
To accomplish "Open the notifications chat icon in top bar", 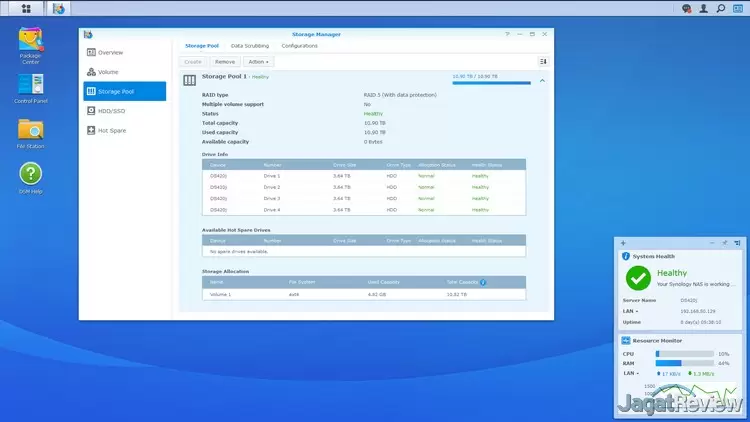I will 686,8.
